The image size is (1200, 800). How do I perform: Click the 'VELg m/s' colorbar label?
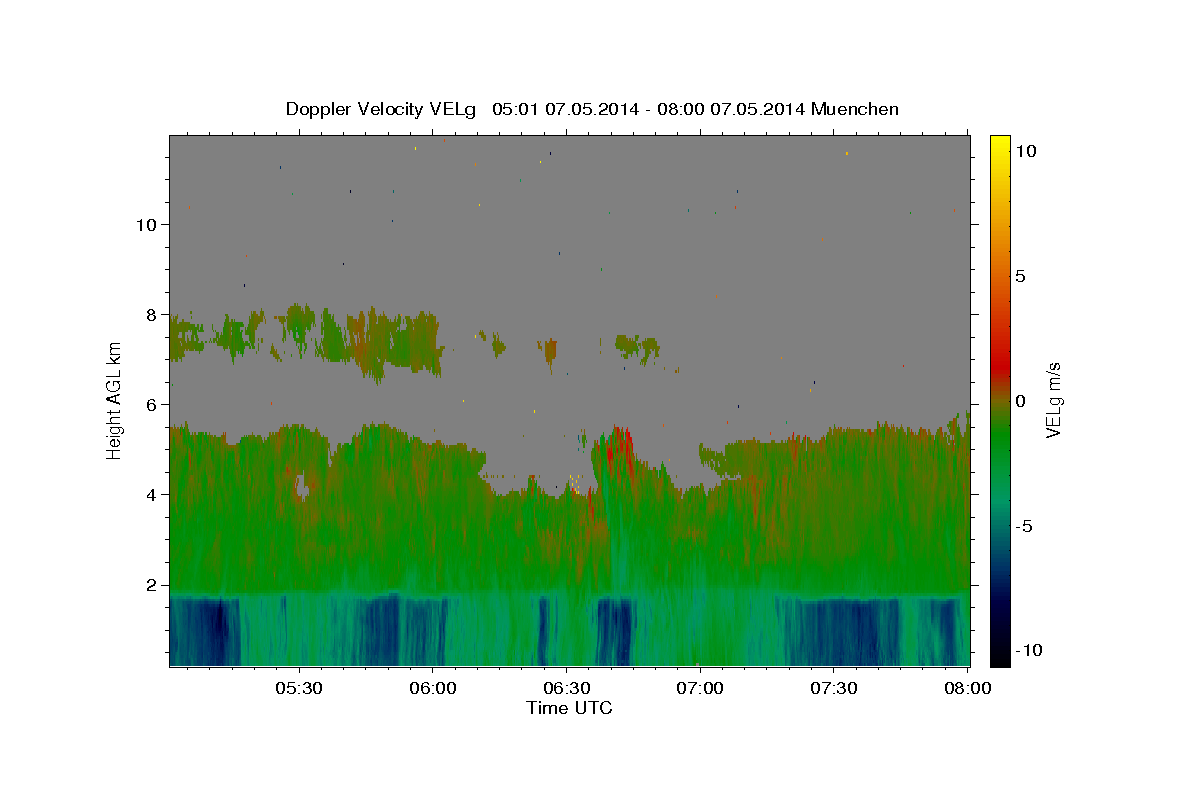pos(1052,399)
